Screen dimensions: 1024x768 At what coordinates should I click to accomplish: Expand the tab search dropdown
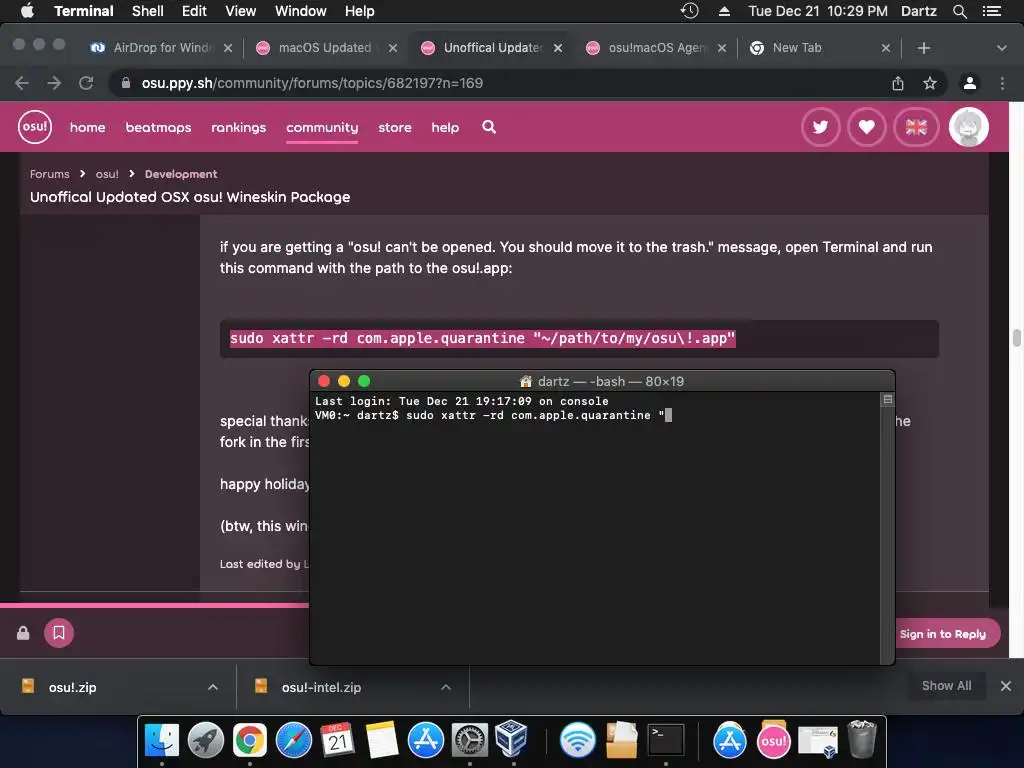tap(1001, 48)
